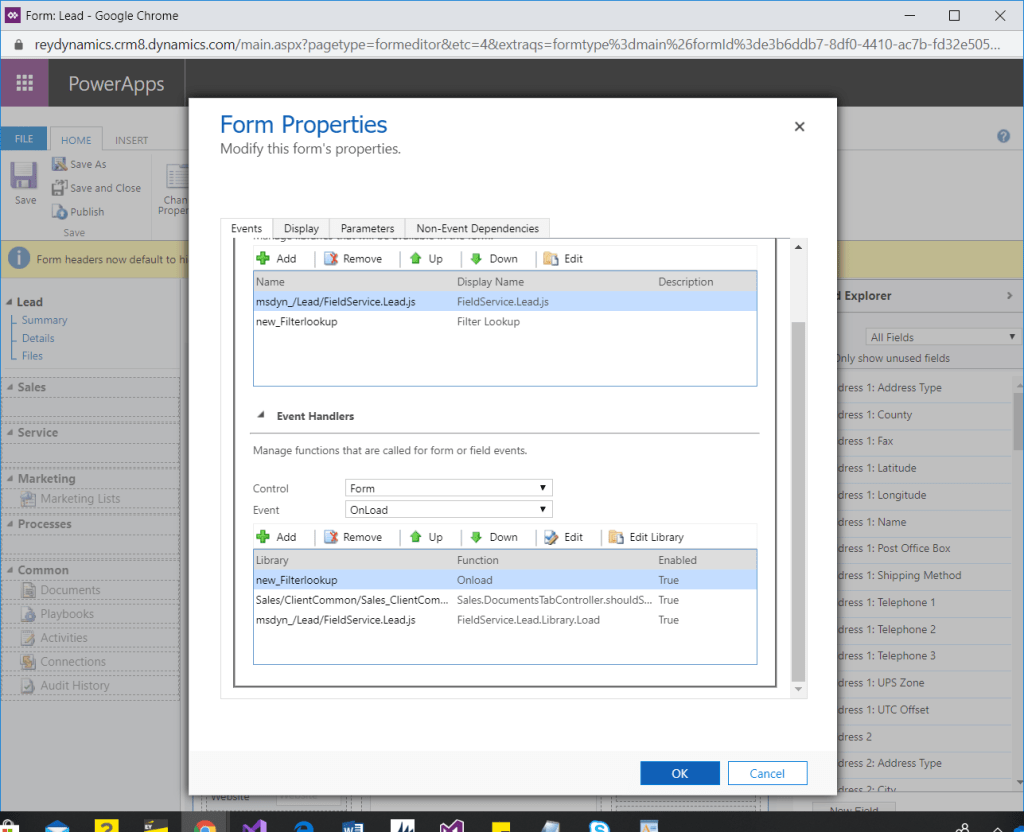This screenshot has width=1024, height=832.
Task: Click Add icon in Form Libraries toolbar
Action: coord(264,258)
